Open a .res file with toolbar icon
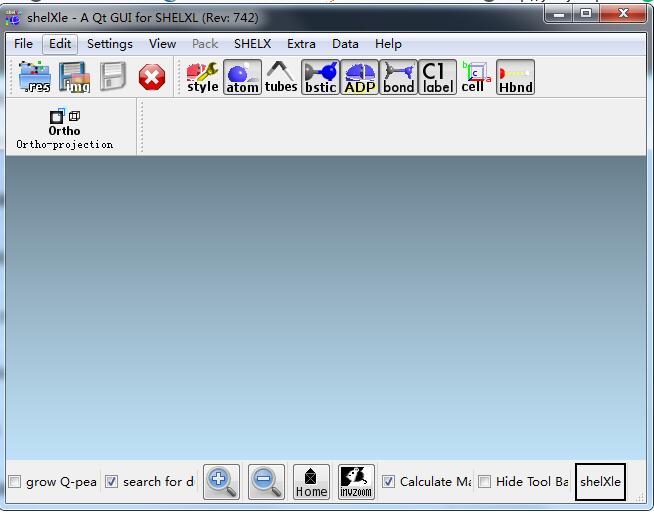 pos(35,77)
